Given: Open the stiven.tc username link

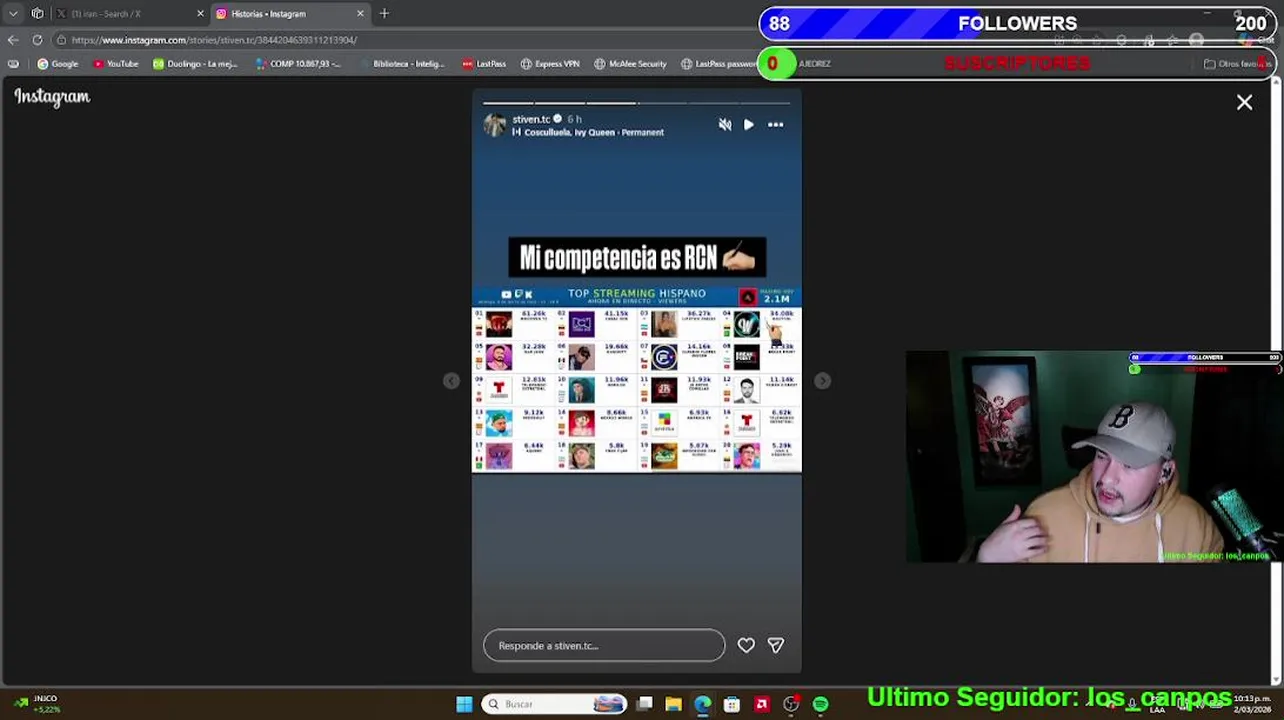Looking at the screenshot, I should 531,119.
